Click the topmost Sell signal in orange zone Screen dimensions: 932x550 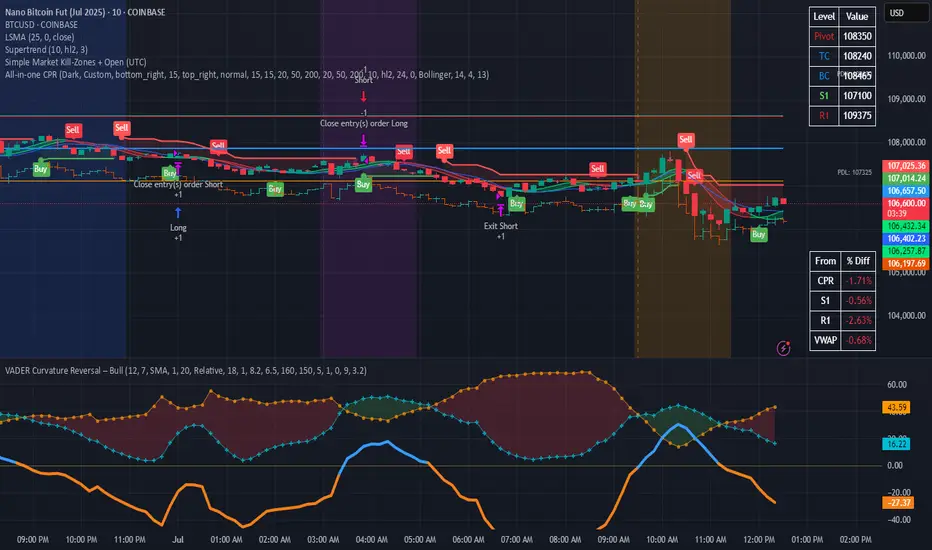point(687,140)
